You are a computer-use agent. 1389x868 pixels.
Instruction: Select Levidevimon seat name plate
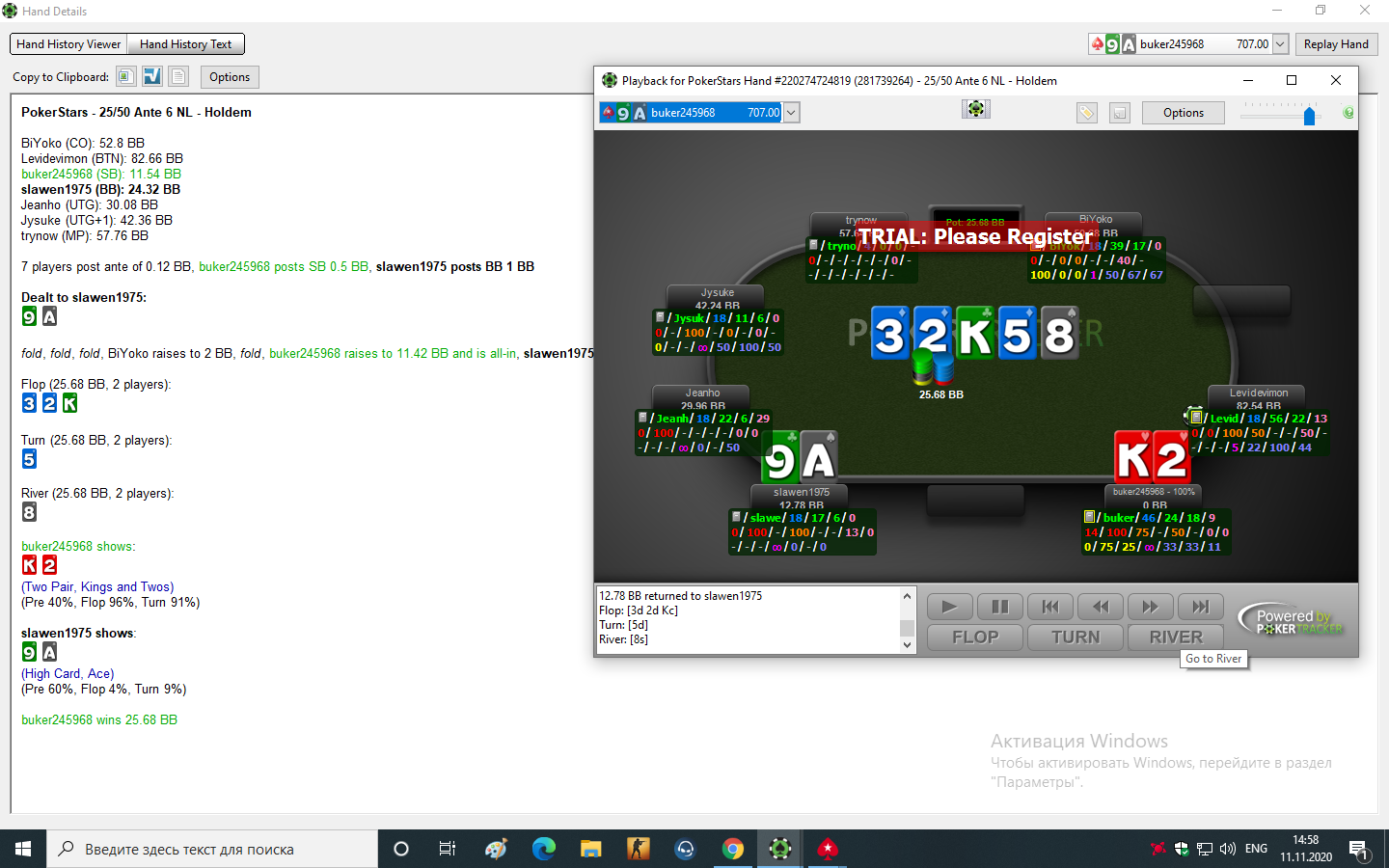pyautogui.click(x=1258, y=397)
